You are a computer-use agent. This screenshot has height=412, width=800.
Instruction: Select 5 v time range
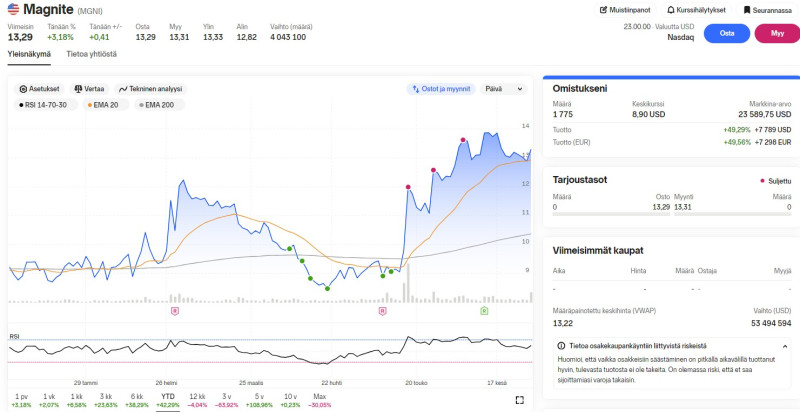pyautogui.click(x=260, y=400)
